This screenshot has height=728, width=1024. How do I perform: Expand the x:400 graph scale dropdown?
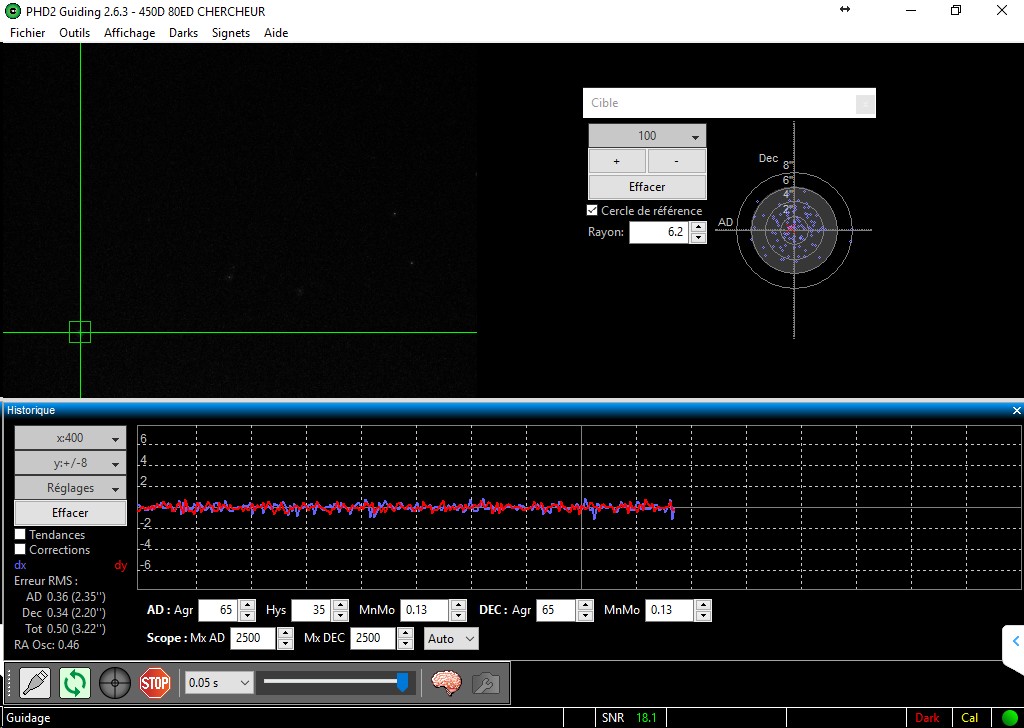click(70, 438)
